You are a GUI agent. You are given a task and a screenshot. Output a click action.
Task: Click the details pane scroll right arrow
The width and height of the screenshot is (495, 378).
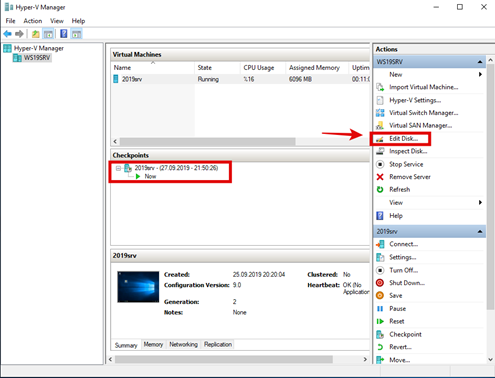(365, 360)
